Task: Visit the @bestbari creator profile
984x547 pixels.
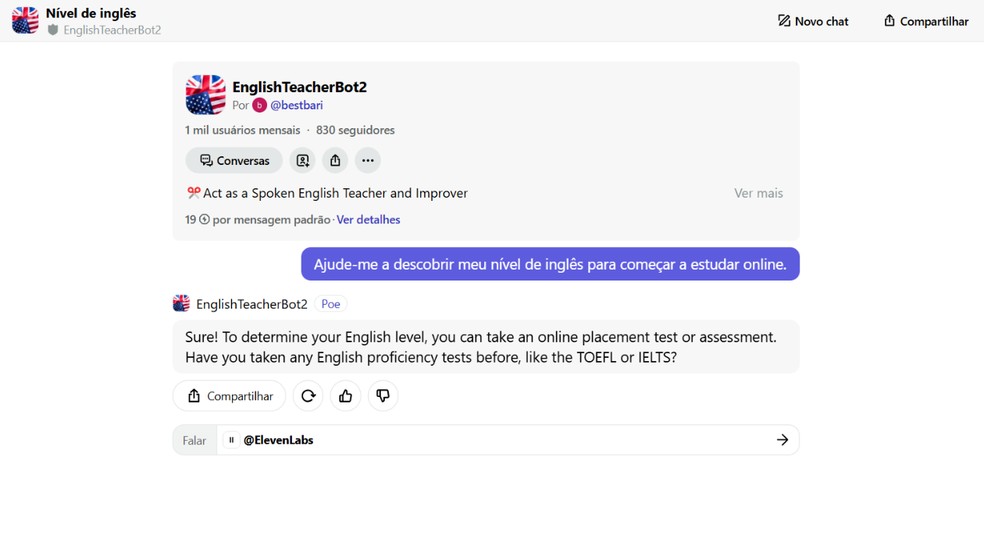Action: coord(296,105)
